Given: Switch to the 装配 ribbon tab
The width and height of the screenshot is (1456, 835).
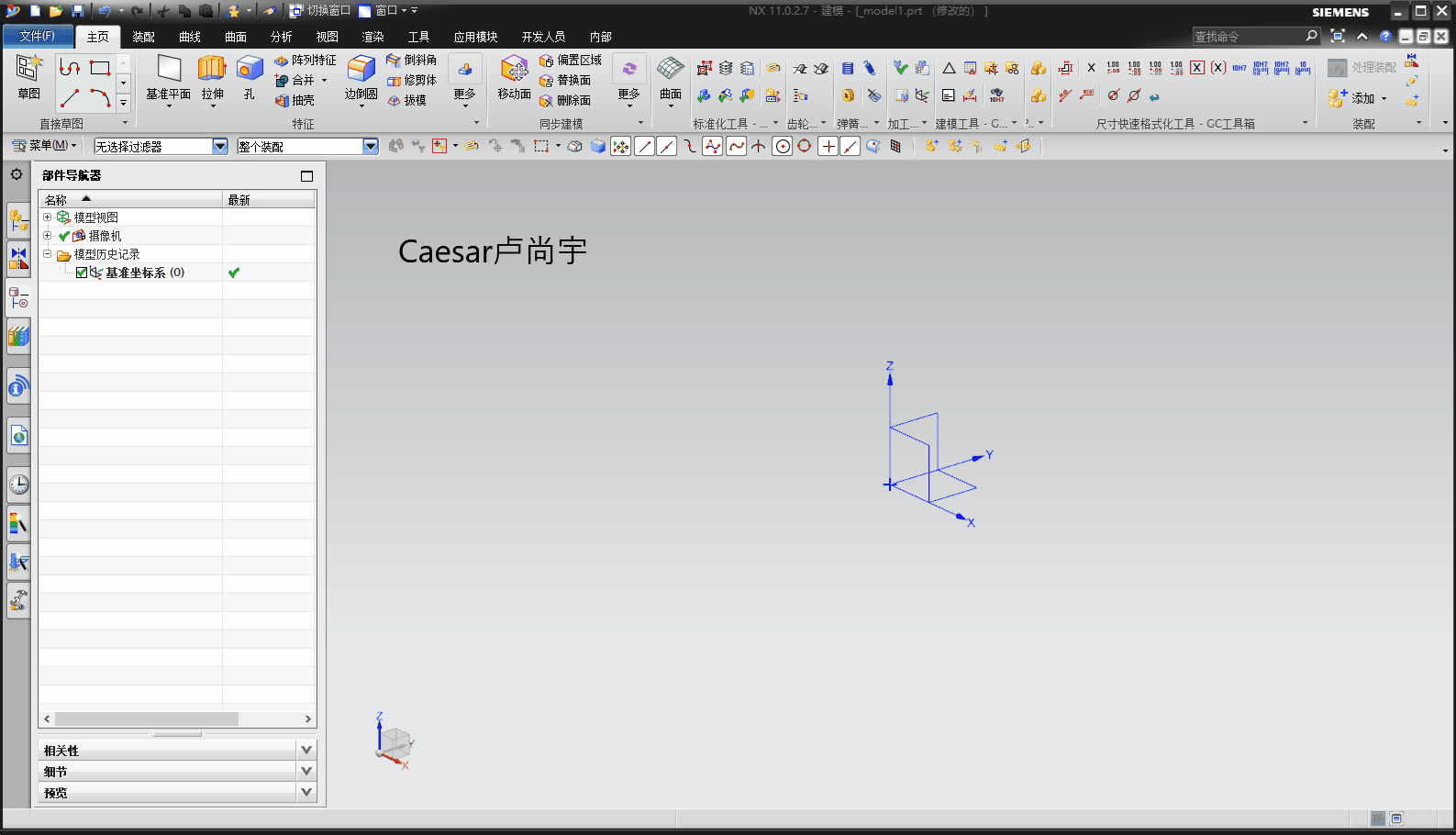Looking at the screenshot, I should tap(143, 37).
